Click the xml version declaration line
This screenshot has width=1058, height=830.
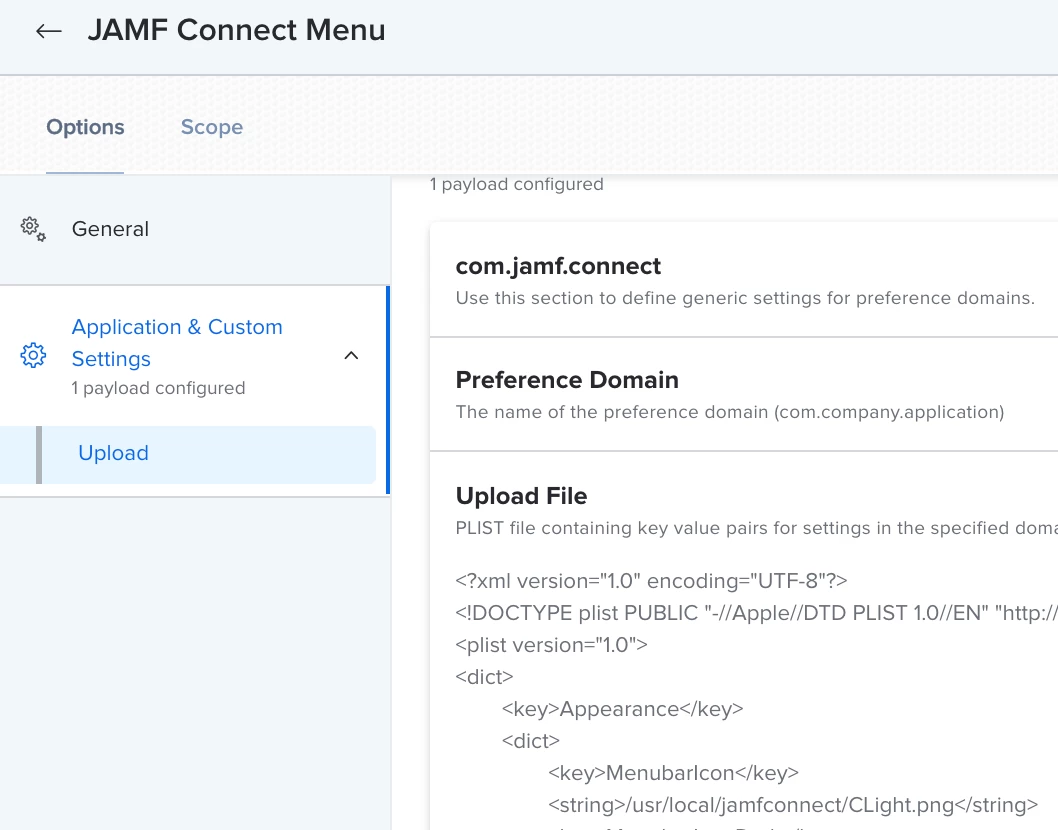651,581
